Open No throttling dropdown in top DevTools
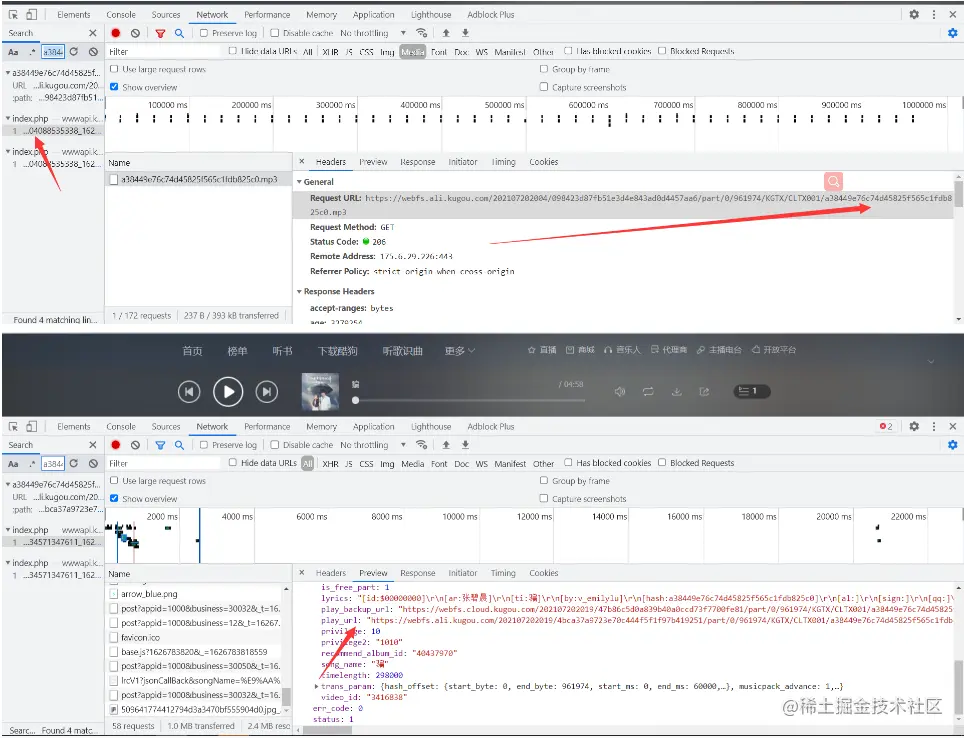The width and height of the screenshot is (964, 738). 373,33
